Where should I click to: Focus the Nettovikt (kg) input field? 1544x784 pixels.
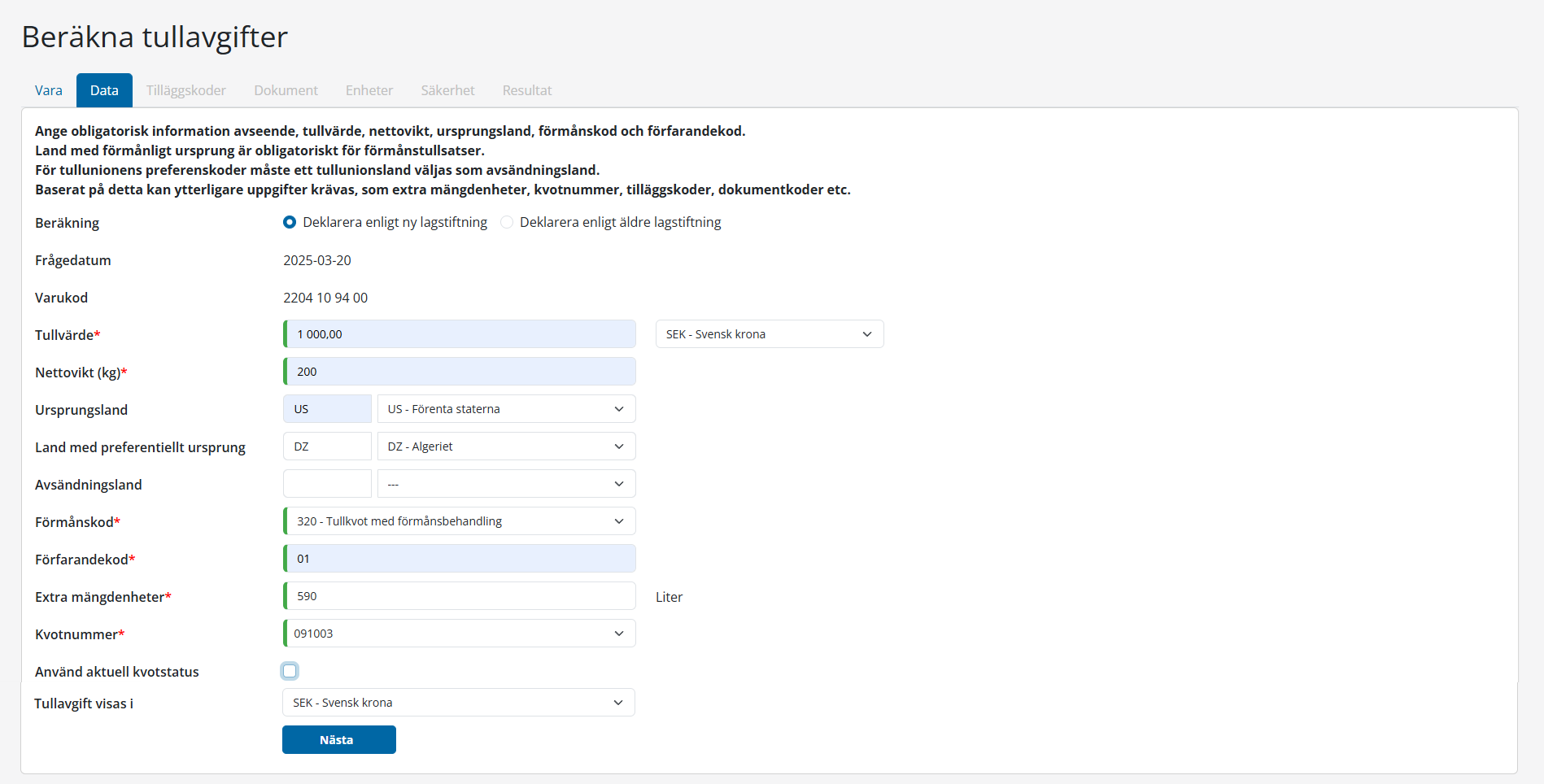460,372
